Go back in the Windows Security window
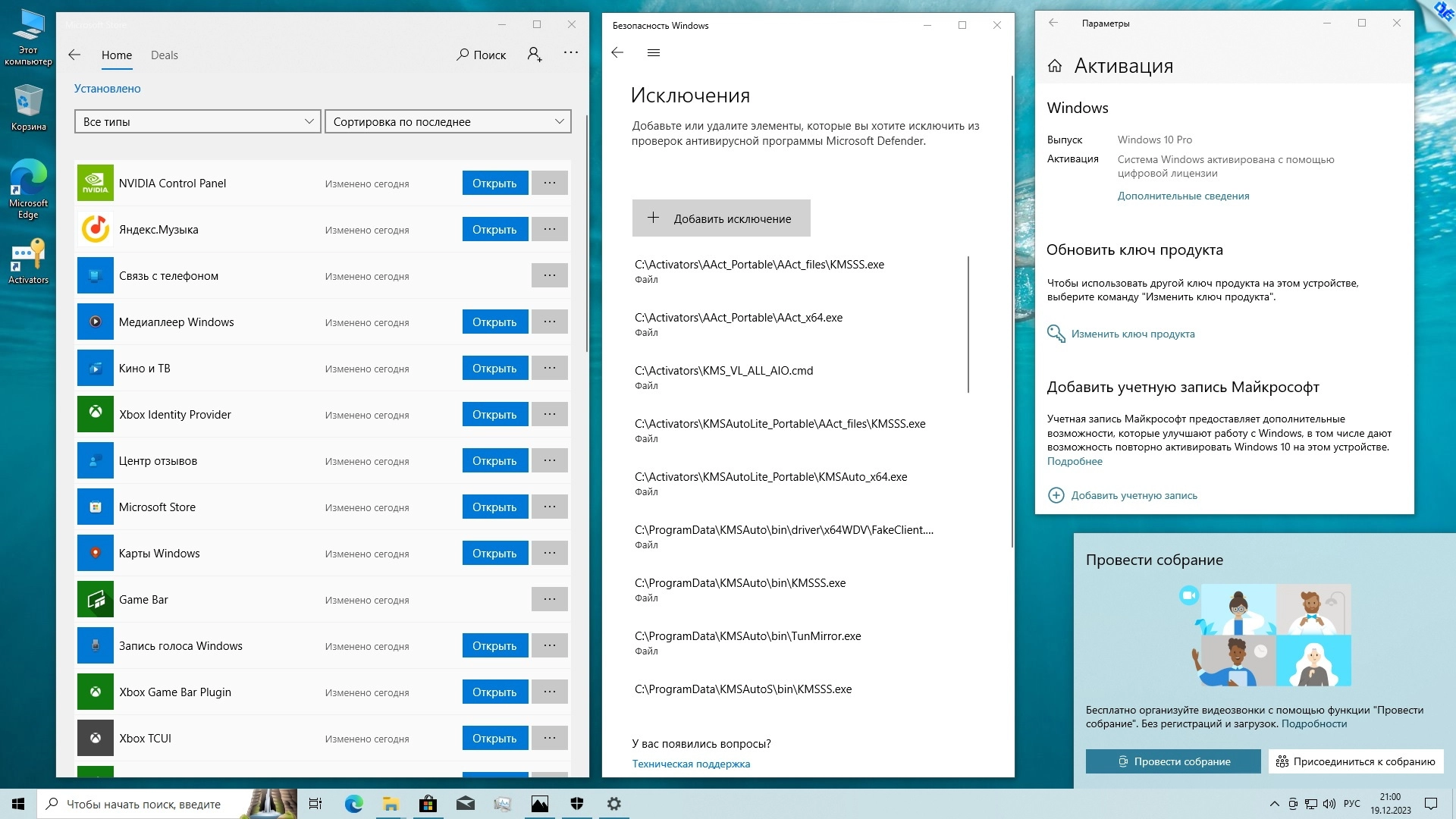The width and height of the screenshot is (1456, 819). click(x=617, y=53)
